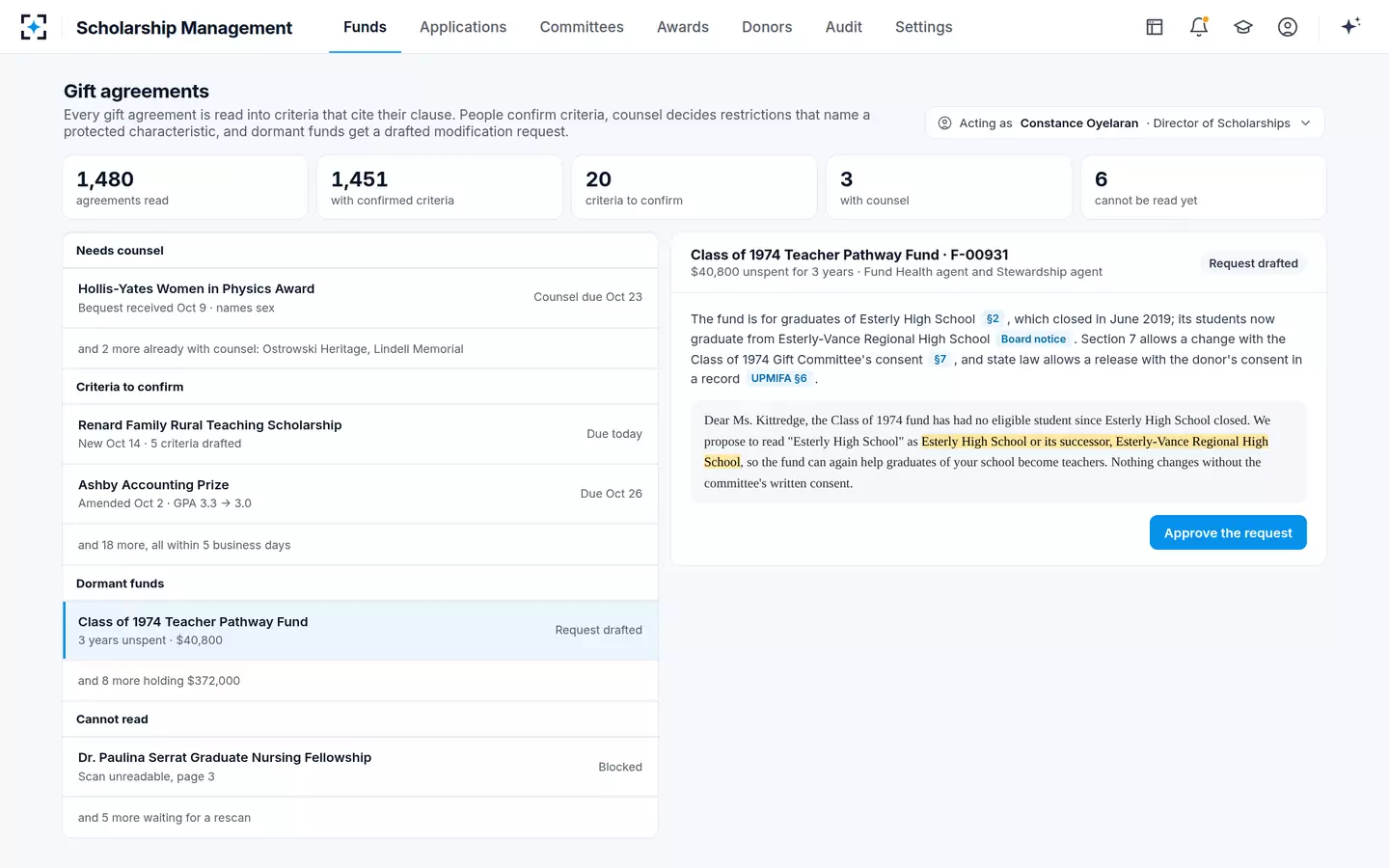This screenshot has height=868, width=1389.
Task: Click the 'Due today' label
Action: [614, 434]
